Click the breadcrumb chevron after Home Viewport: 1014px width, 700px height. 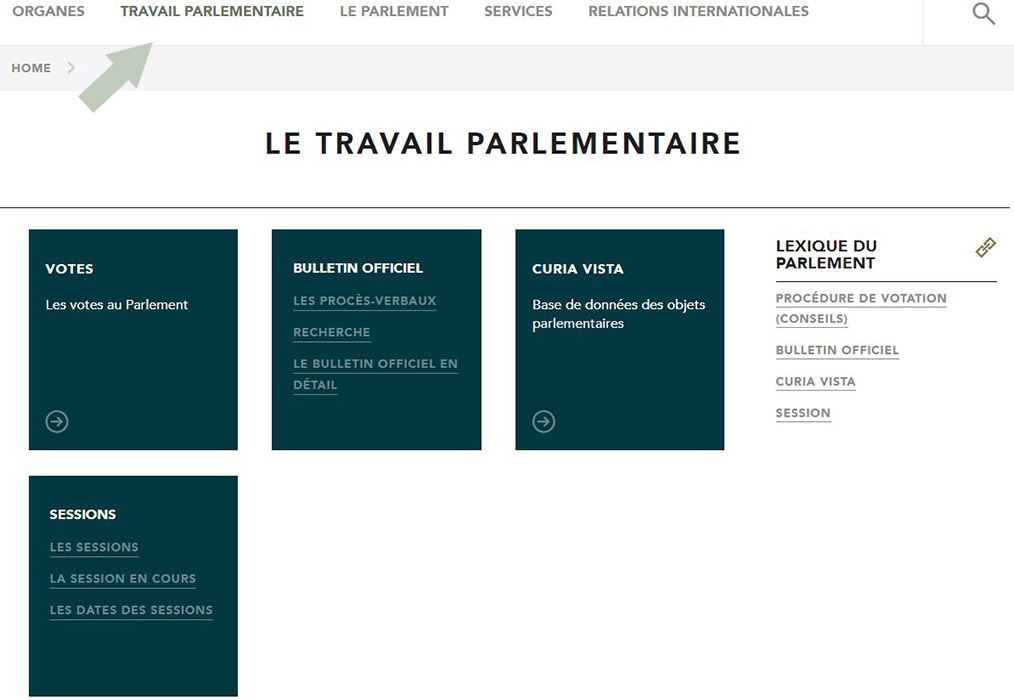pos(71,67)
